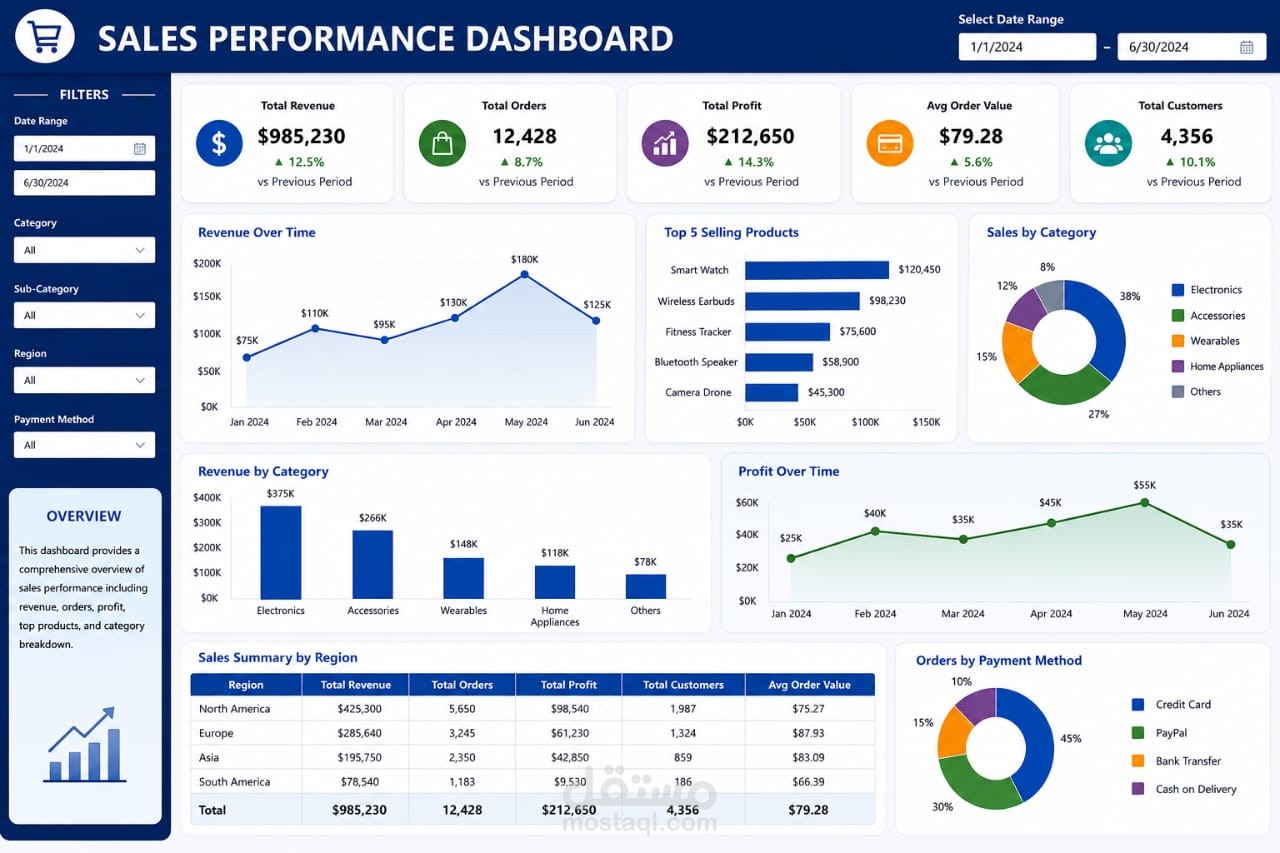Click the Total Orders shopping bag icon
This screenshot has height=853, width=1280.
(442, 143)
